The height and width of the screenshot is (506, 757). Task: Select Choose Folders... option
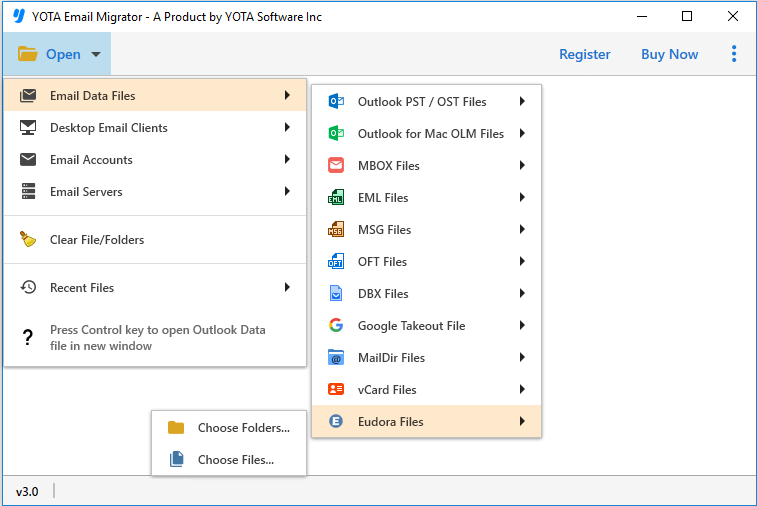pyautogui.click(x=229, y=427)
